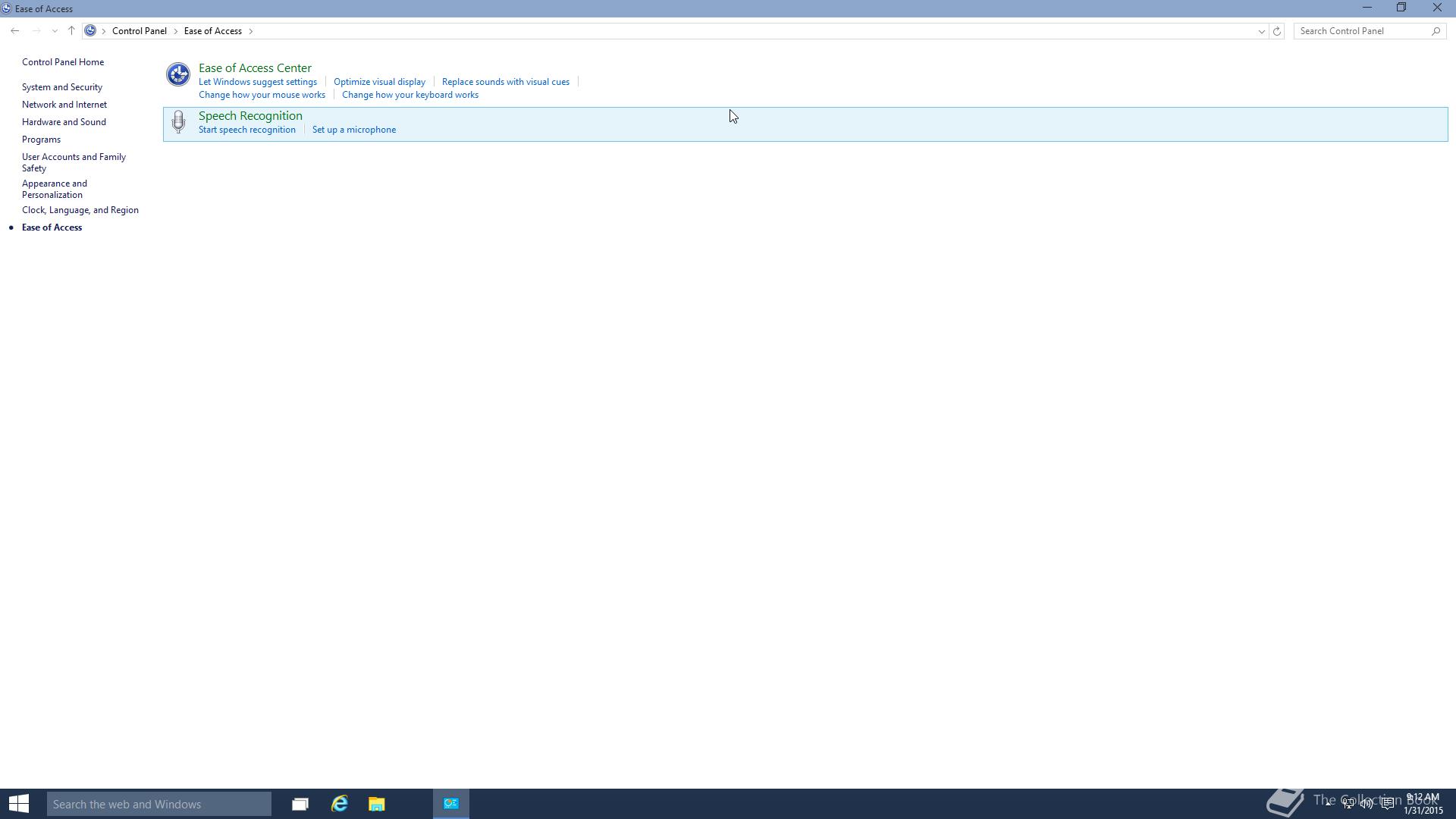Viewport: 1456px width, 819px height.
Task: Open User Accounts and Family Safety
Action: 74,162
